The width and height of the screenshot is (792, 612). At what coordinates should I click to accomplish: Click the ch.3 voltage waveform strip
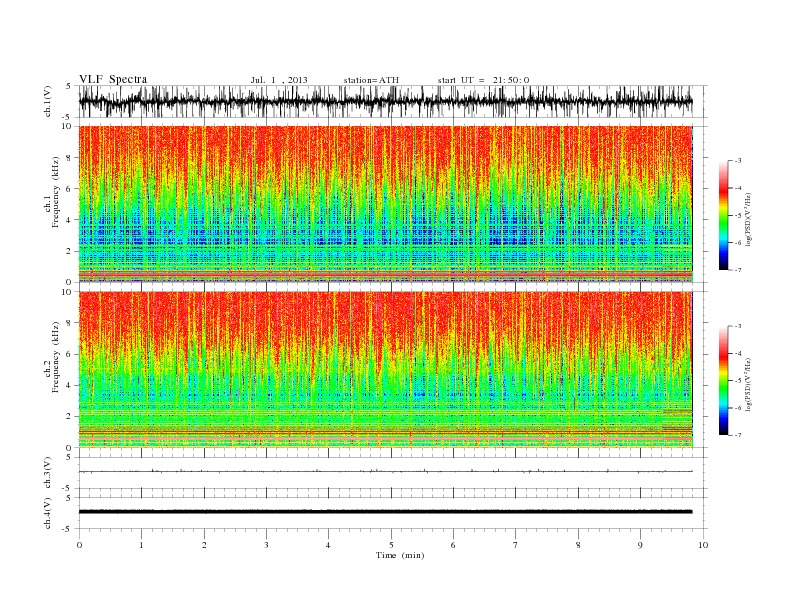[385, 472]
